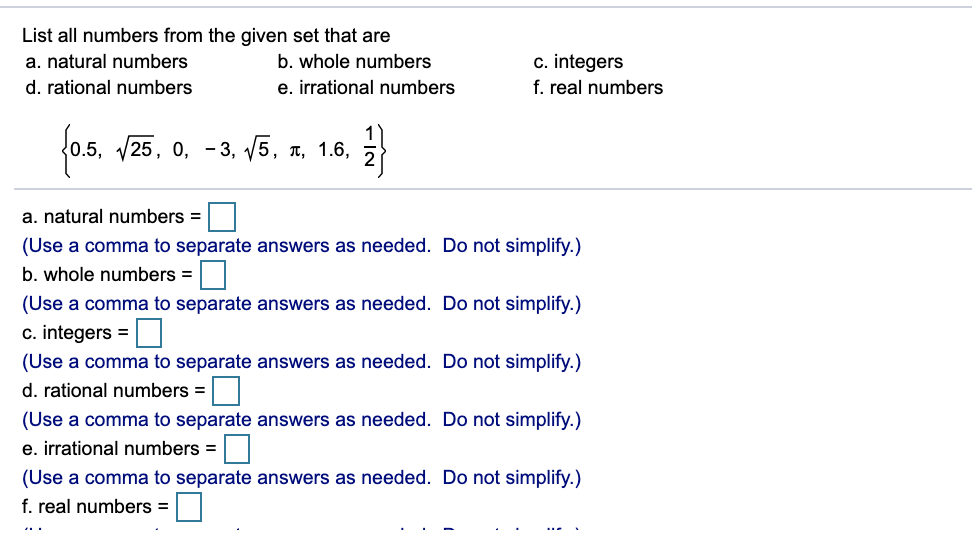Click the irrational numbers answer box
972x546 pixels.
pos(237,448)
